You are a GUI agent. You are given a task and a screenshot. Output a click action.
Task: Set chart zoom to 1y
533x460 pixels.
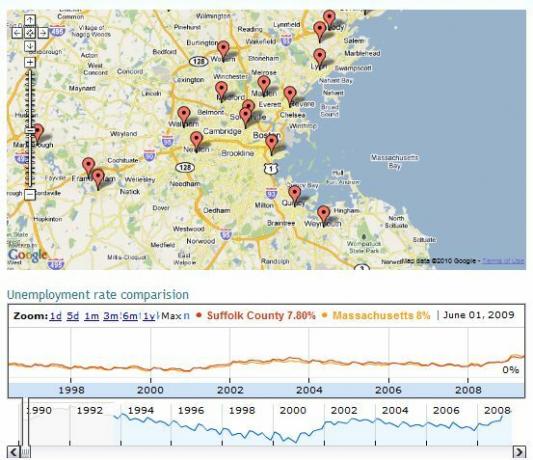pyautogui.click(x=149, y=316)
